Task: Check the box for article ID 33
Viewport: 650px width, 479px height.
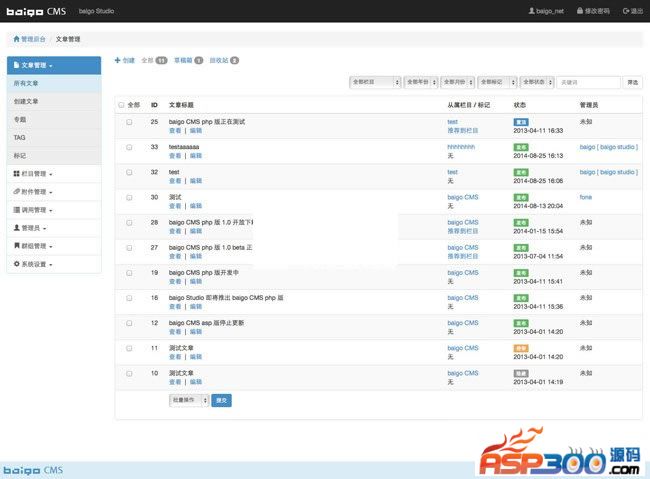Action: click(x=129, y=147)
